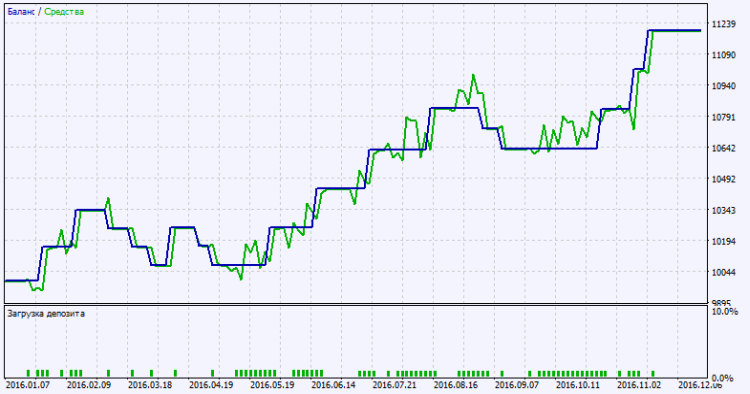
Task: Click the 0.0% deposit load label
Action: click(723, 378)
